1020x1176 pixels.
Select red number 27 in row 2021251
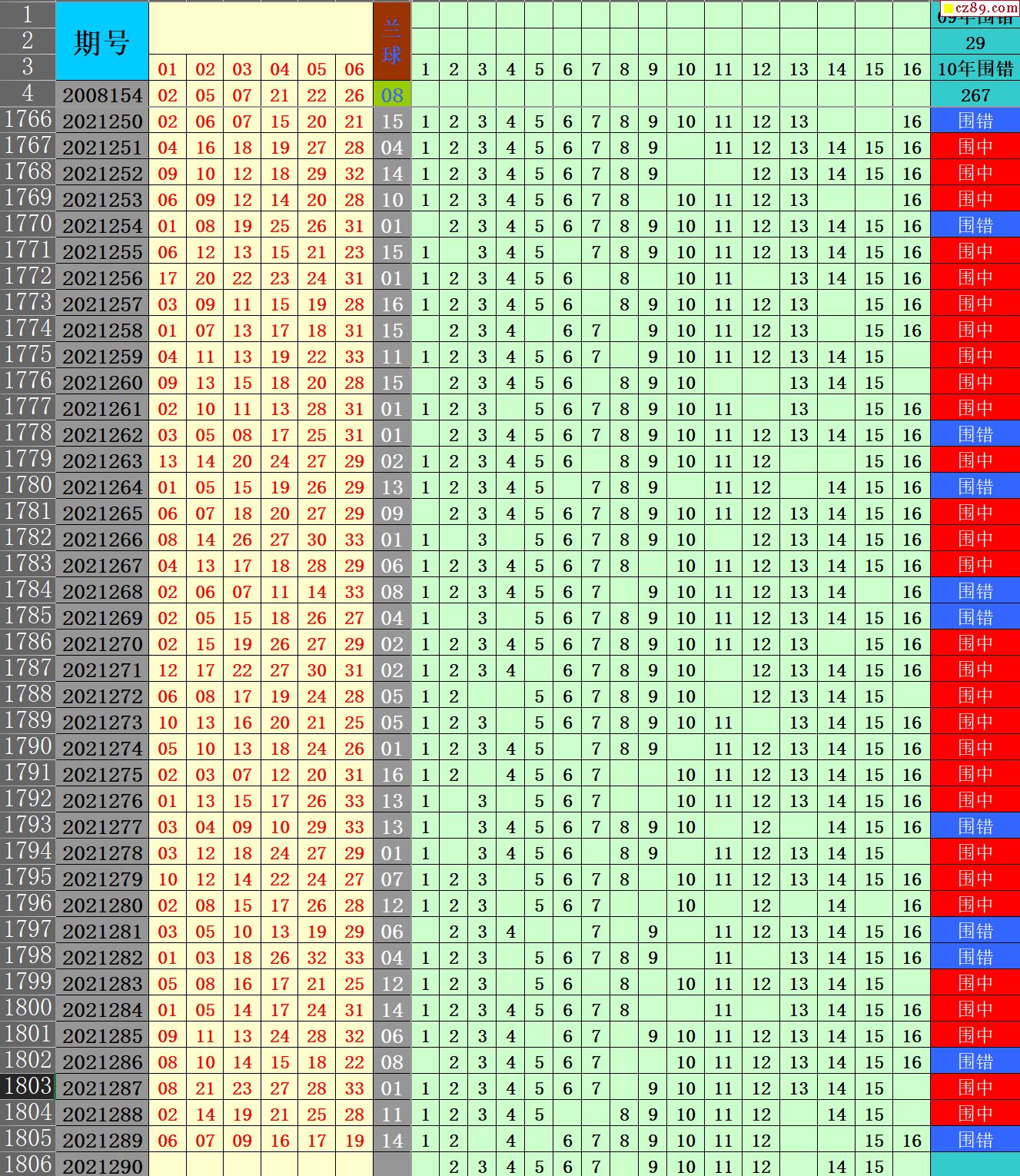317,147
